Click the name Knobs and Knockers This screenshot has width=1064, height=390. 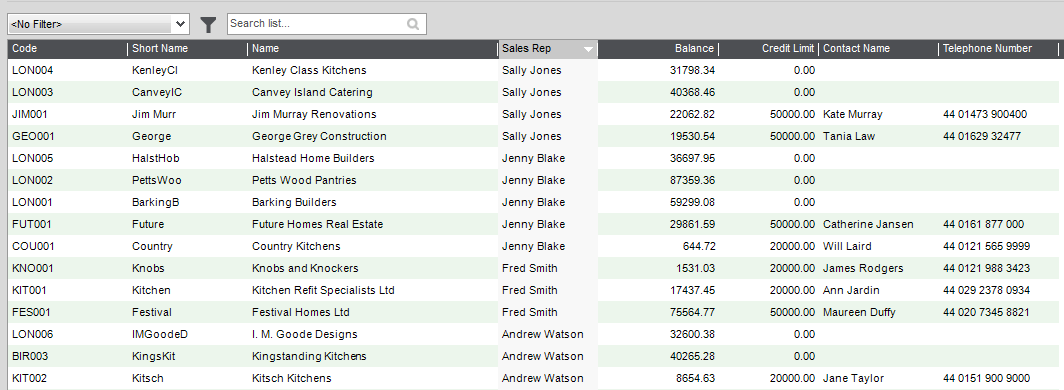click(x=305, y=268)
